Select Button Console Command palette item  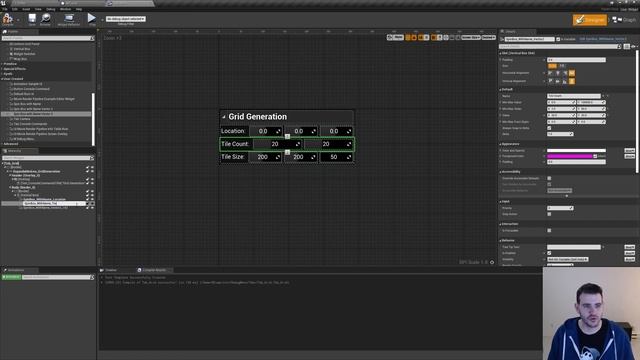point(31,89)
